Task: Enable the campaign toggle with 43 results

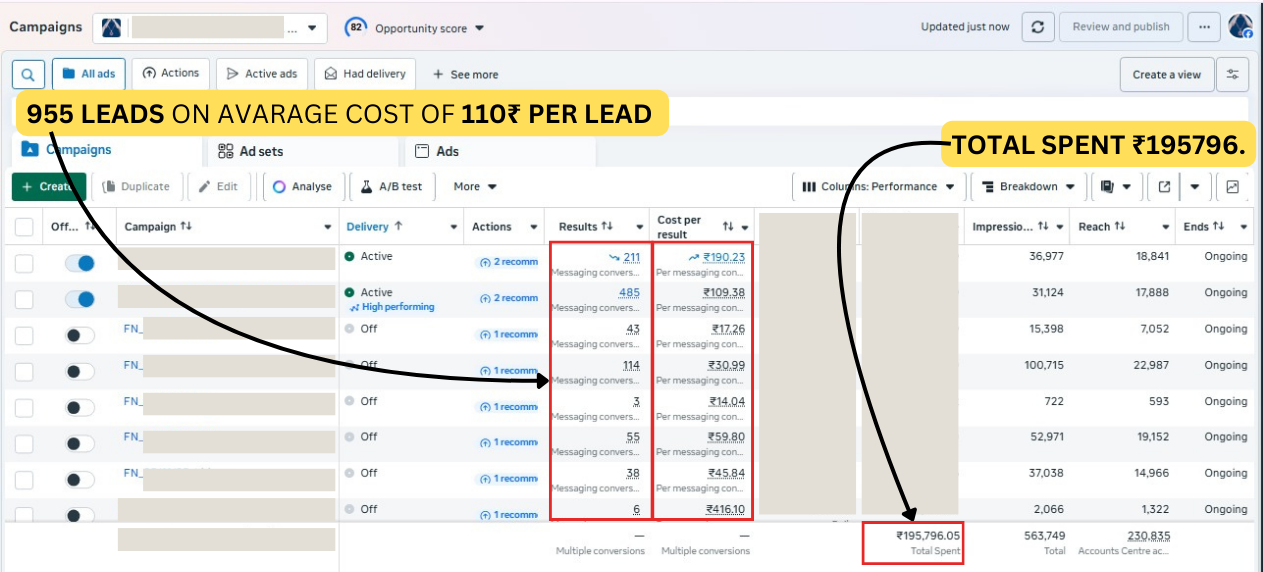Action: 79,335
